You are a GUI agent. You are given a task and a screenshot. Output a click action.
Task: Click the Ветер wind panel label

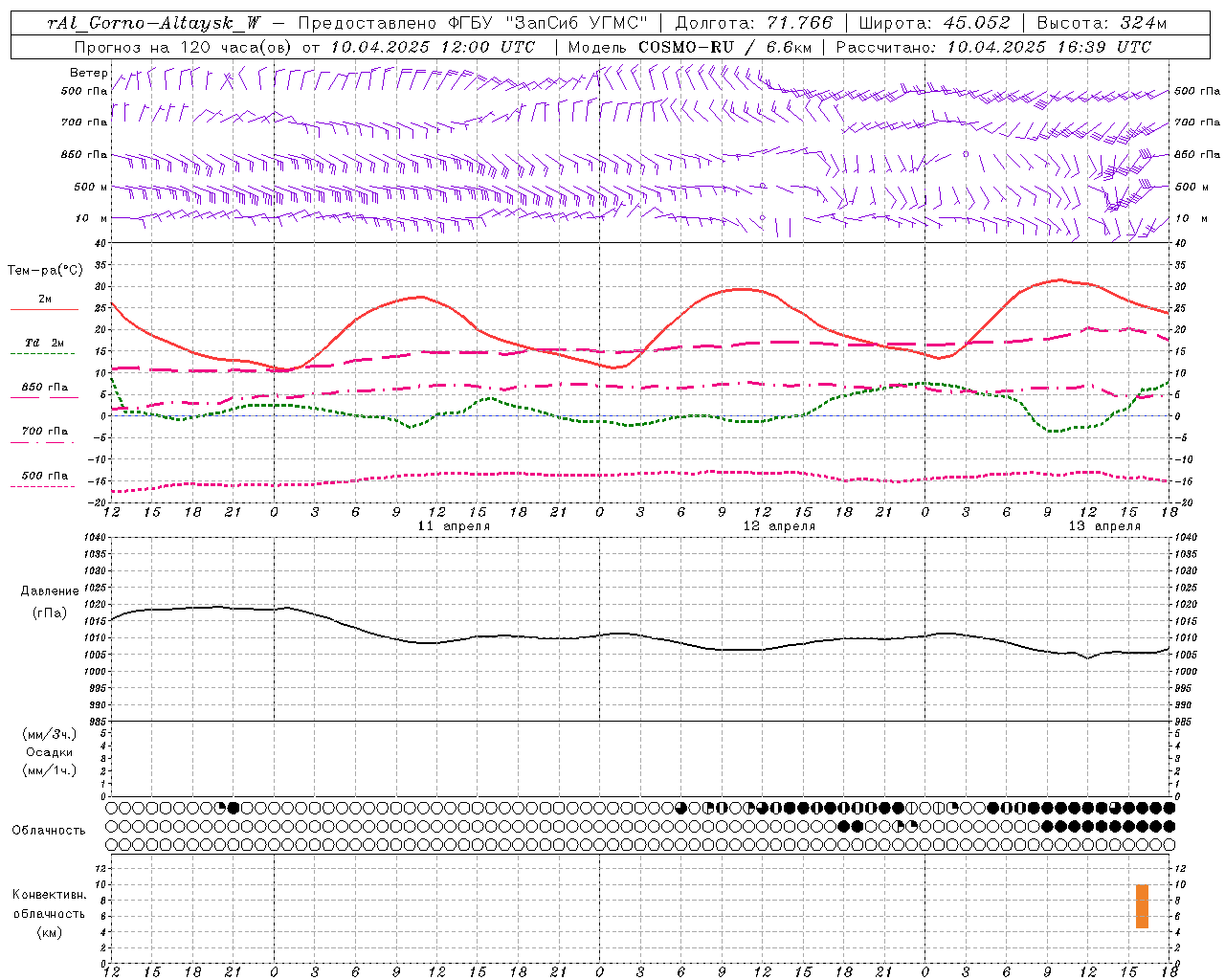[88, 73]
